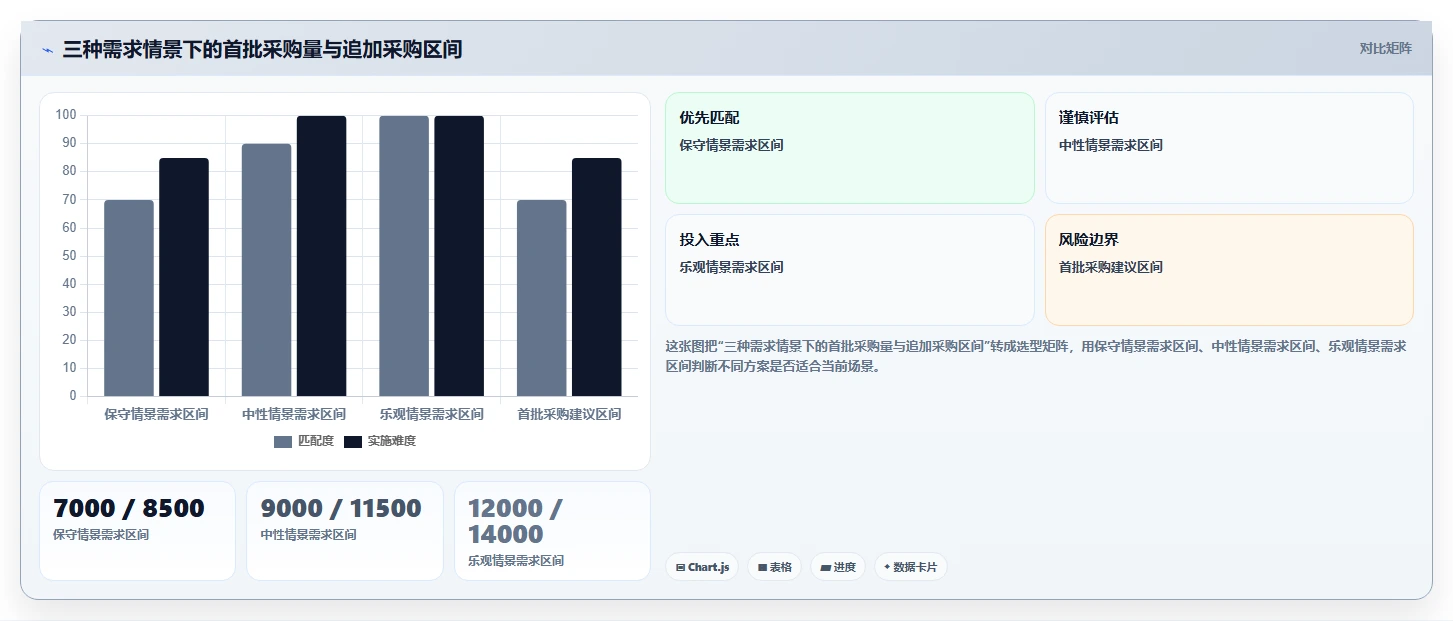Click 保守情景需求区间 text in 优先匹配 card
Screen dimensions: 1453x621
pos(731,145)
